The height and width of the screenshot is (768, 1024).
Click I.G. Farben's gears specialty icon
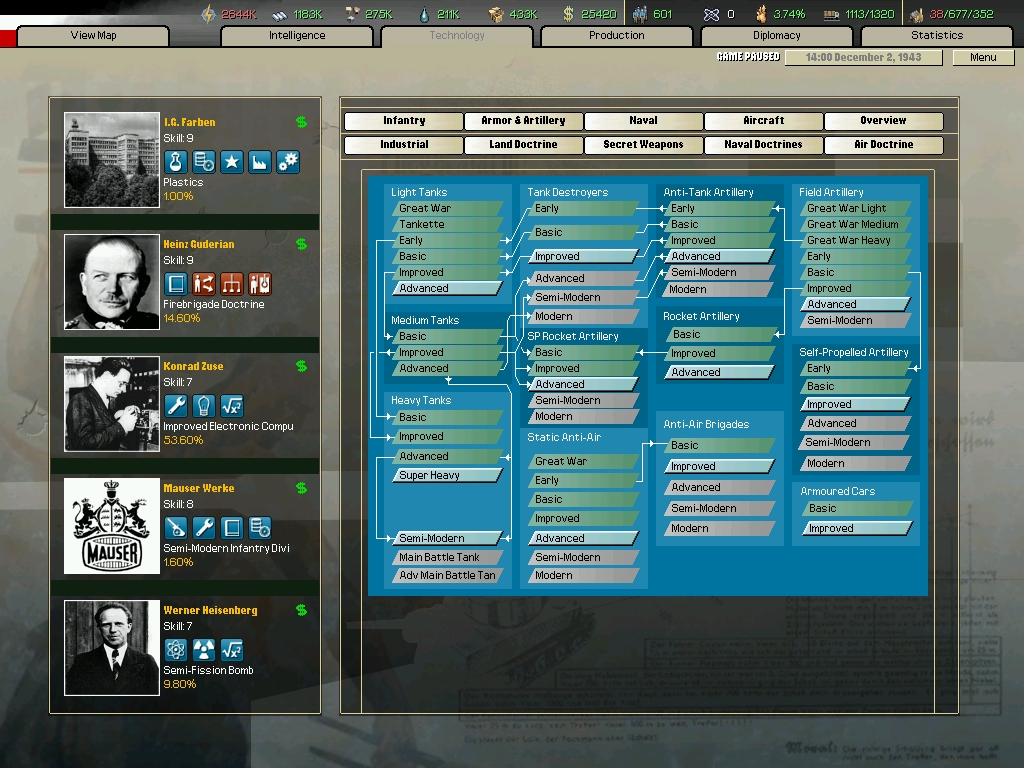point(288,161)
